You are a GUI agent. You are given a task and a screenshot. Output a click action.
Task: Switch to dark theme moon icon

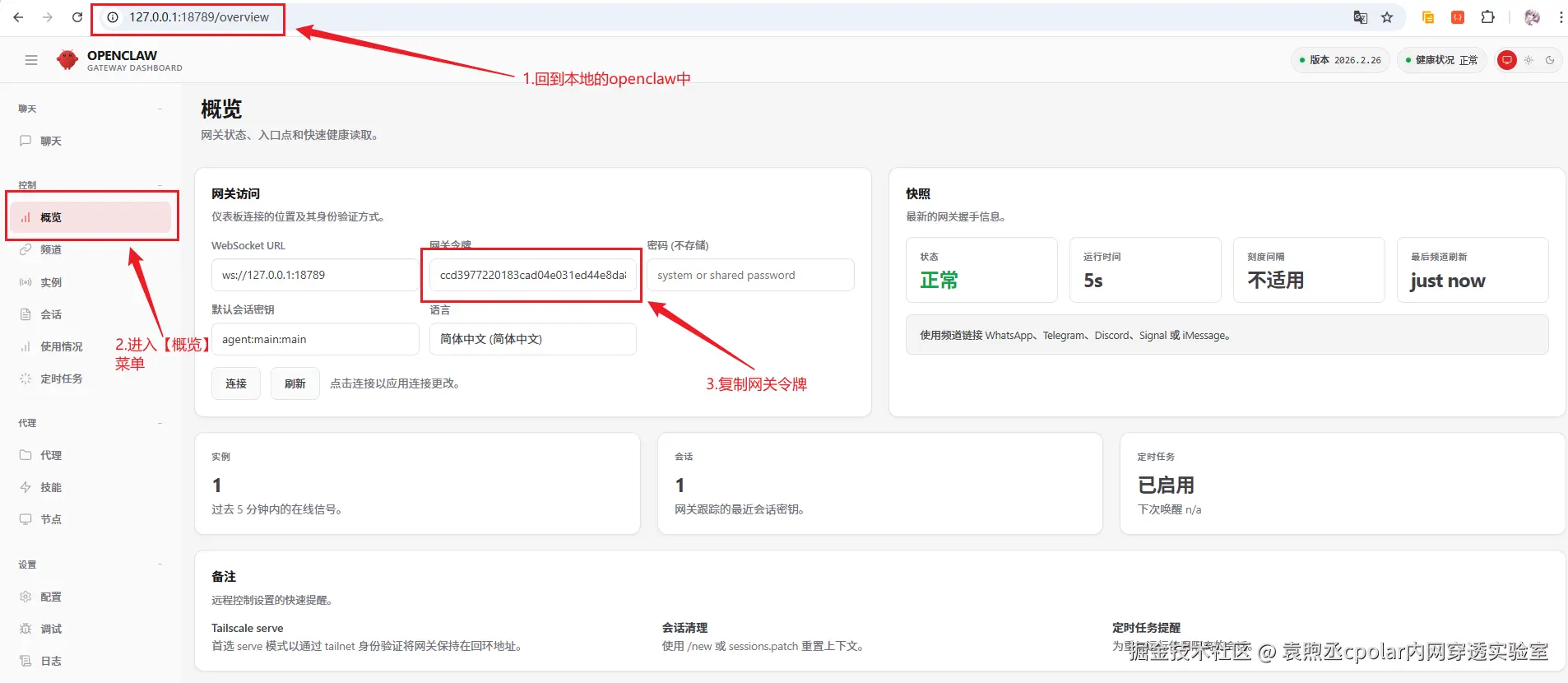pos(1550,60)
